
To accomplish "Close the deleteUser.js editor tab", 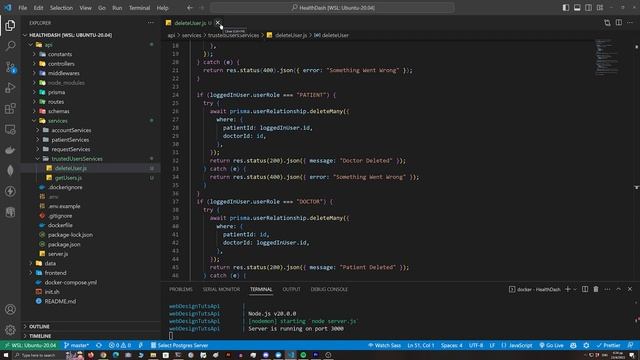I will 218,23.
